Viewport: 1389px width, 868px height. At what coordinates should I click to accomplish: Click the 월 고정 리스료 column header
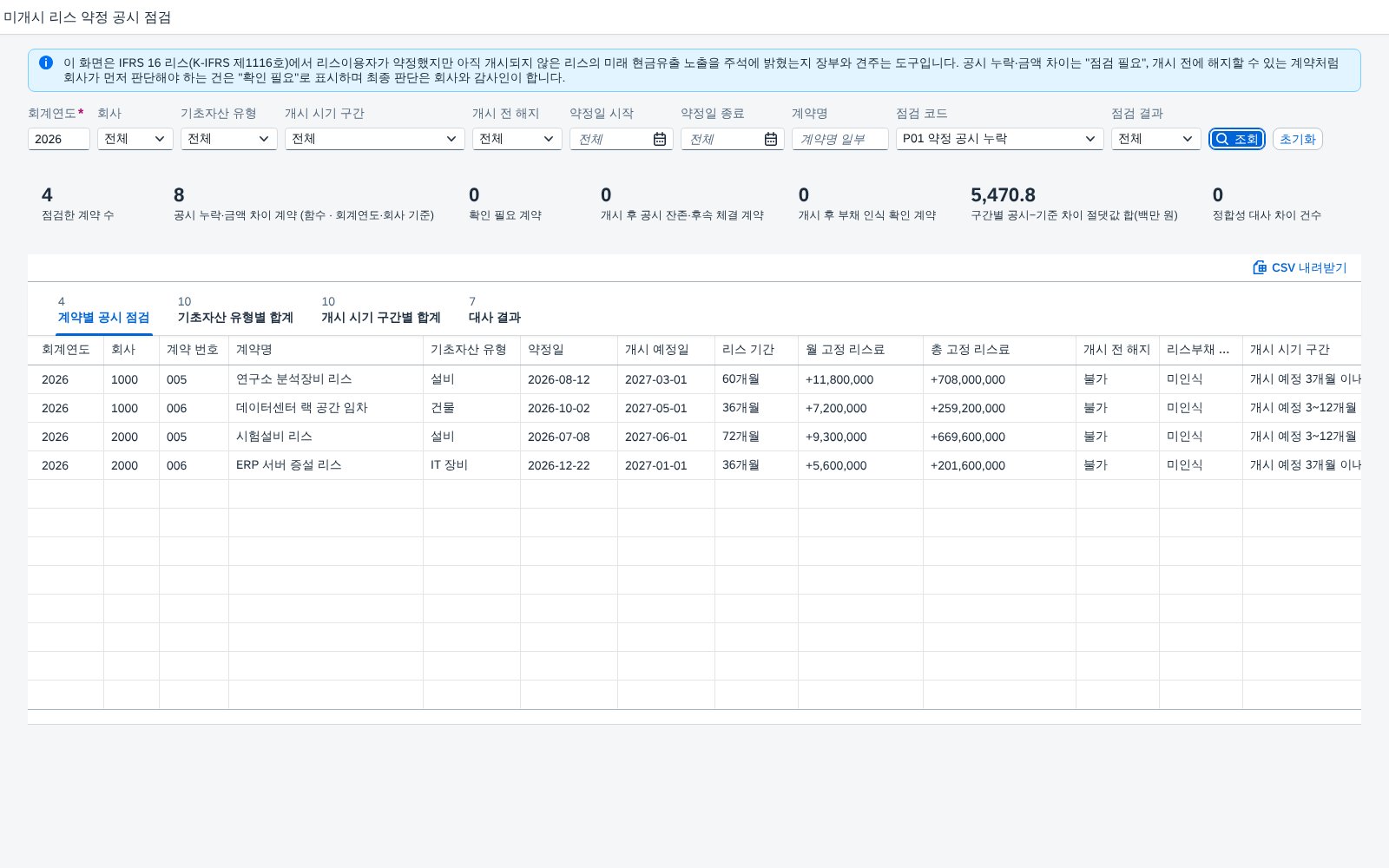coord(860,350)
